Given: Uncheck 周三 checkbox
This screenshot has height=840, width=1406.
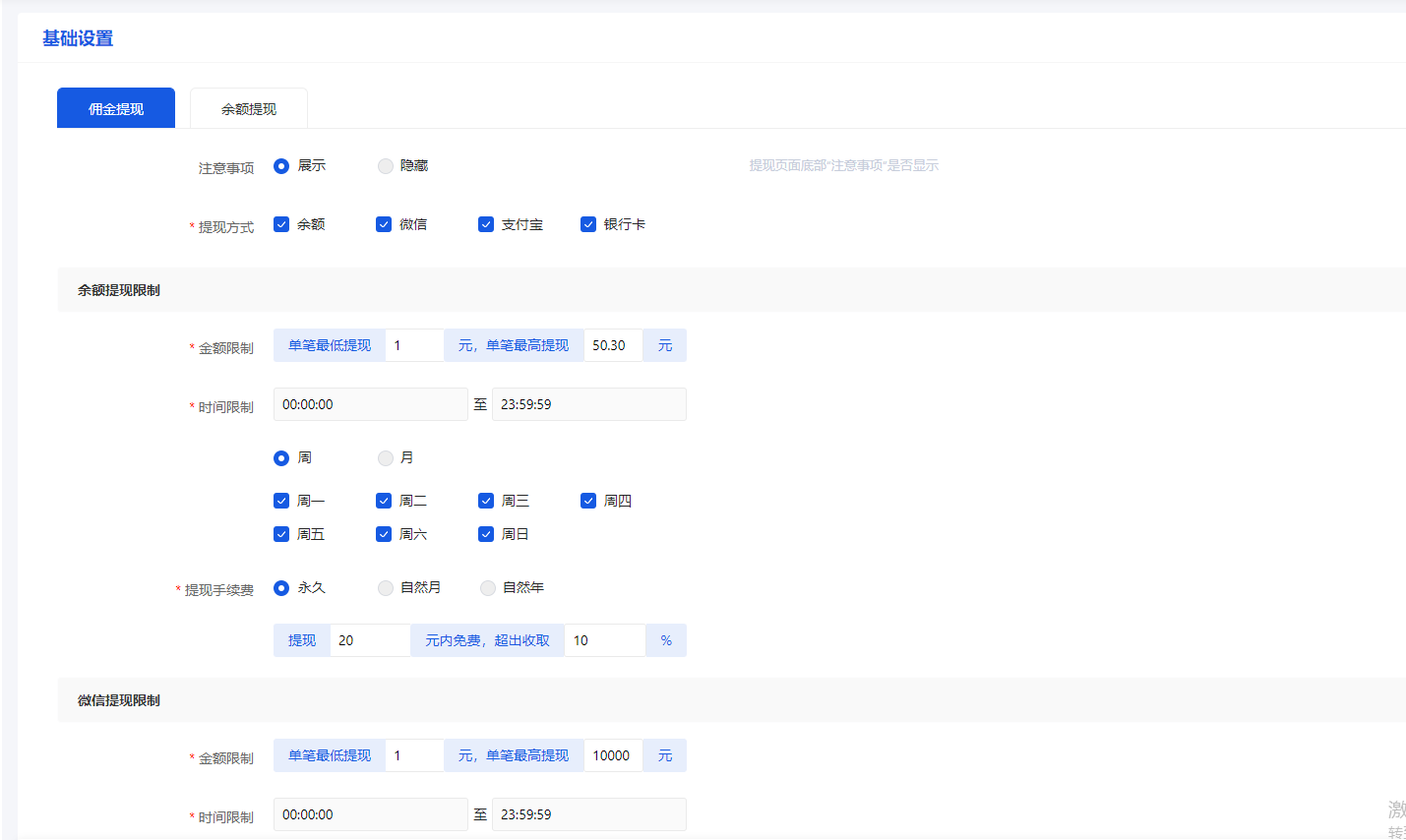Looking at the screenshot, I should (x=486, y=501).
